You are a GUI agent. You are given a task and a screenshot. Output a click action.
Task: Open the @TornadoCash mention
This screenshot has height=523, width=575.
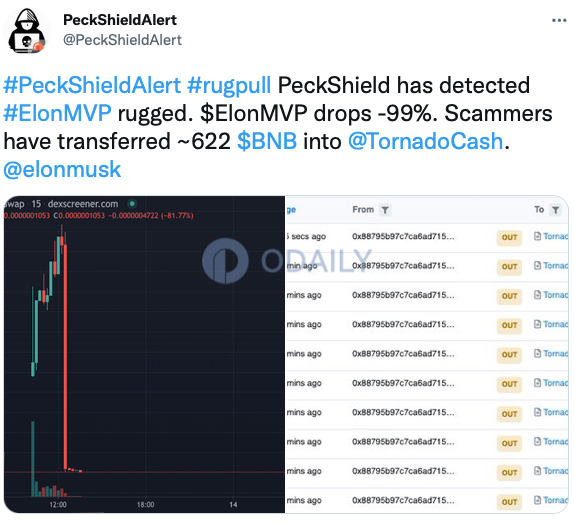coord(425,142)
